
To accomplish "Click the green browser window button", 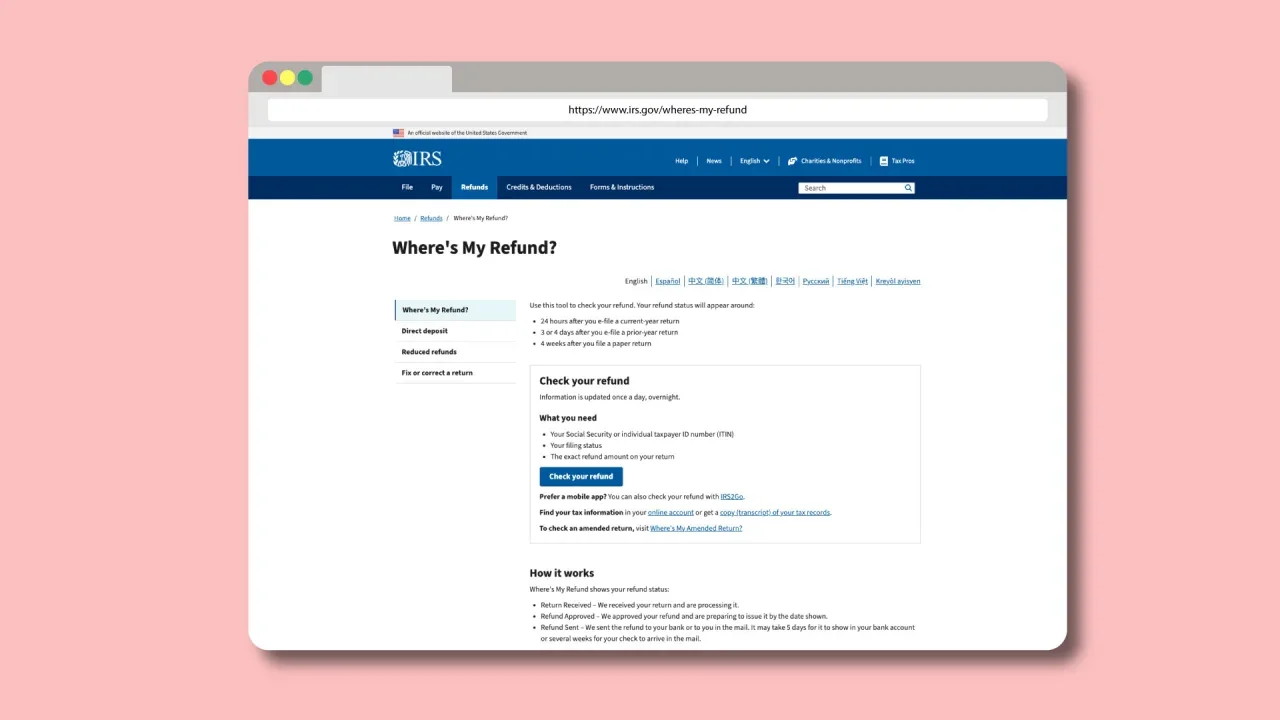I will pos(305,78).
